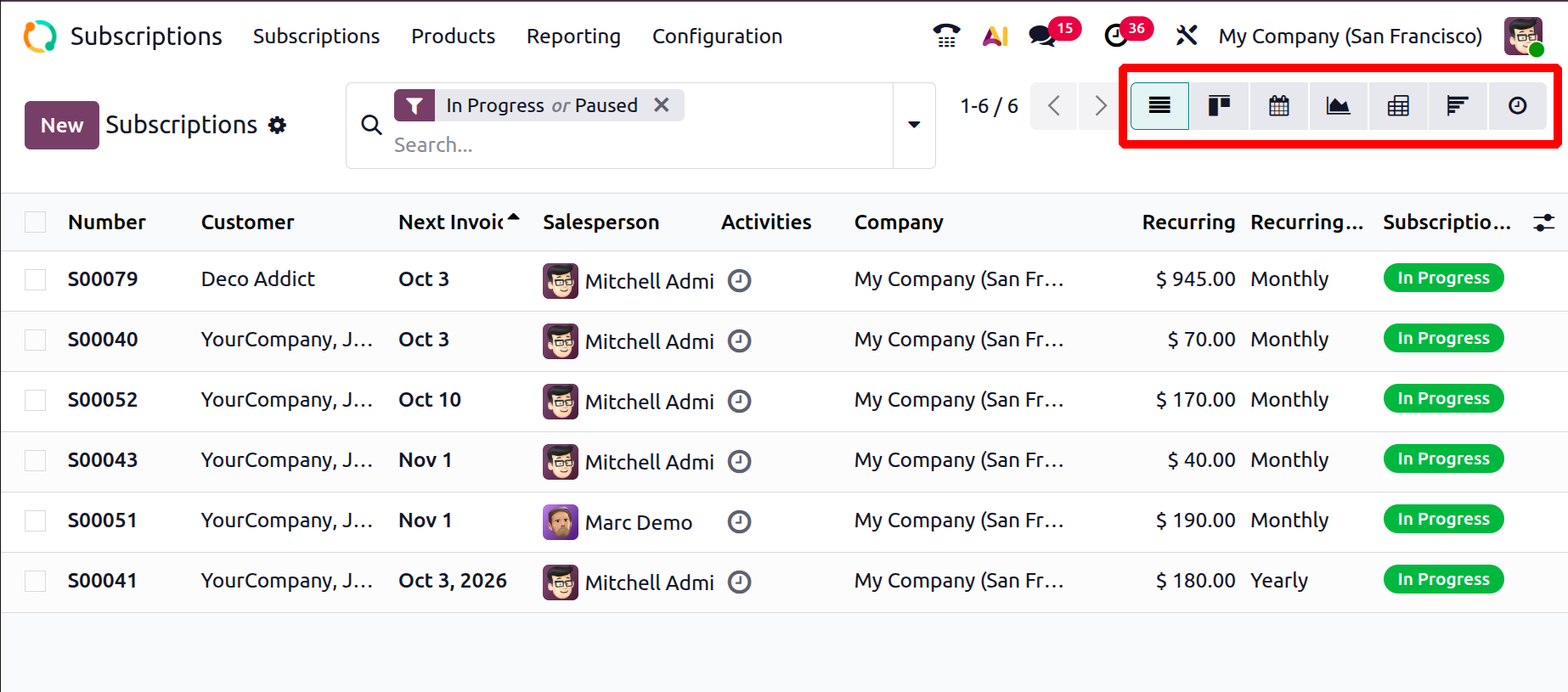Expand the search options dropdown arrow
The height and width of the screenshot is (692, 1568).
[x=914, y=125]
